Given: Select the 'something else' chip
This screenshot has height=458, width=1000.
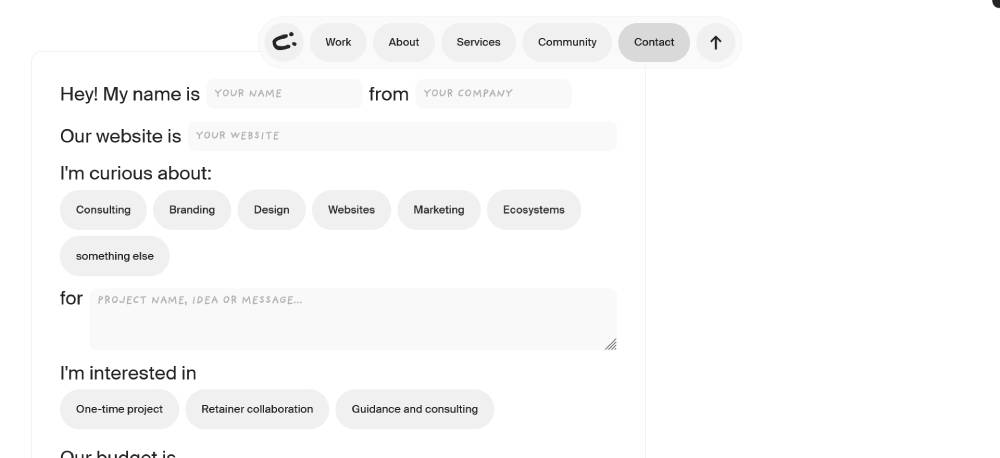Looking at the screenshot, I should coord(115,256).
